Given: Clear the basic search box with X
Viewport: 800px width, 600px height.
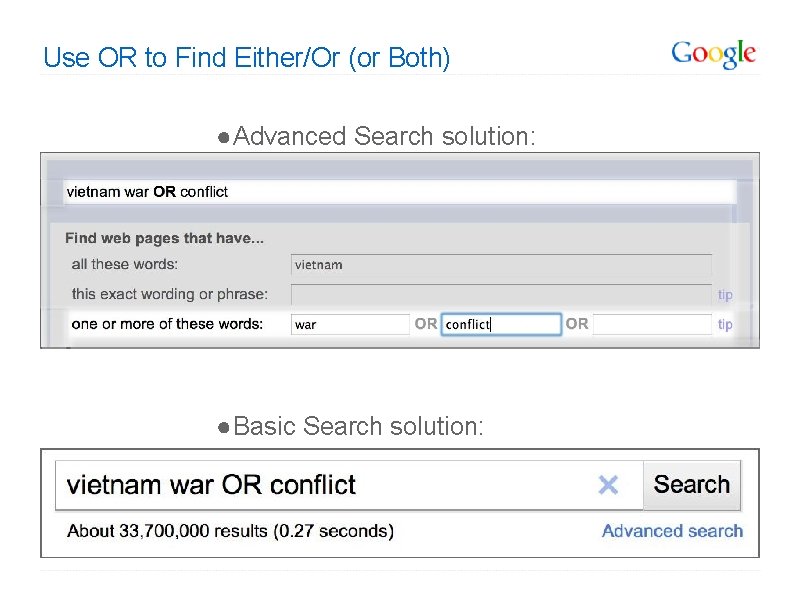Looking at the screenshot, I should click(x=608, y=485).
